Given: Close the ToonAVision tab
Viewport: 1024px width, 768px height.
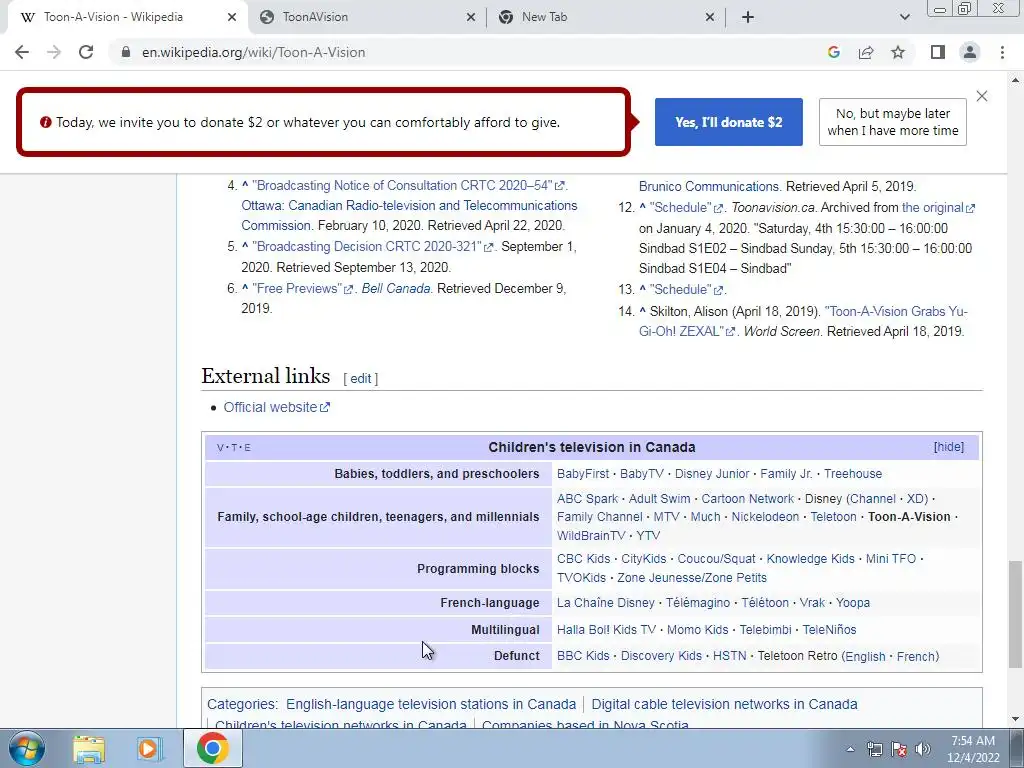Looking at the screenshot, I should tap(471, 17).
